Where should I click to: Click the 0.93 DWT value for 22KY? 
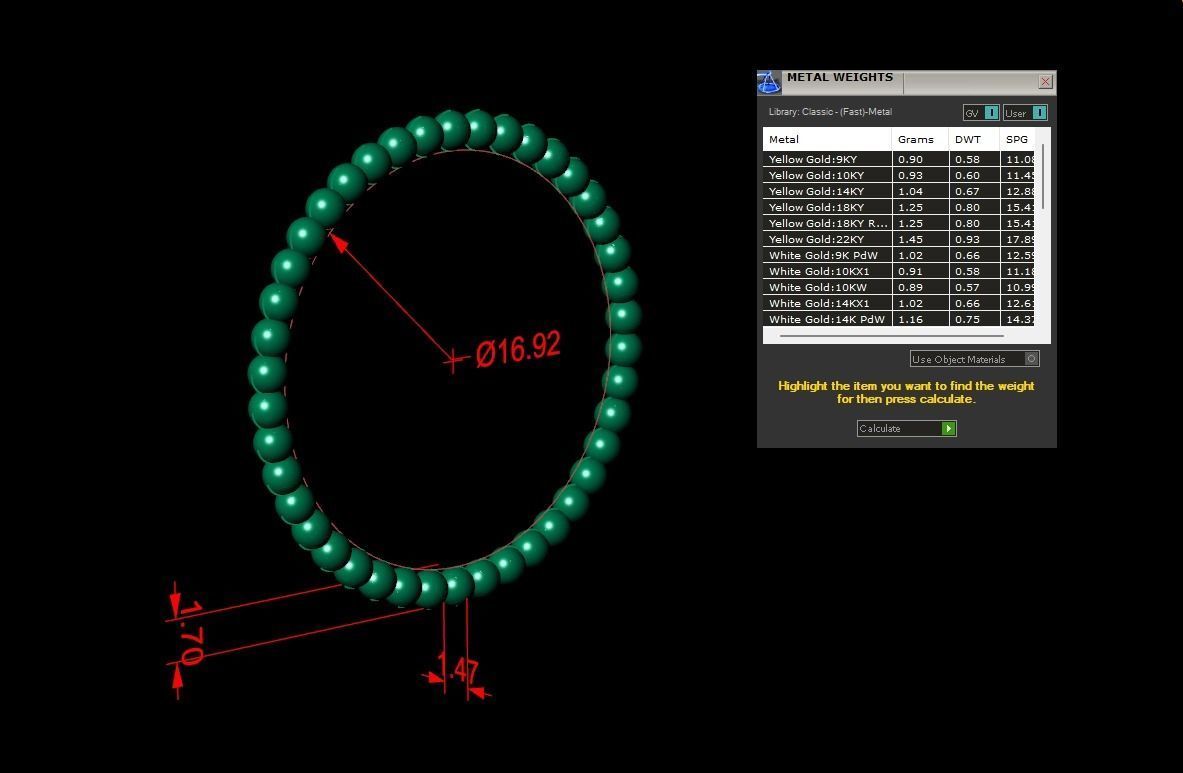[x=967, y=239]
